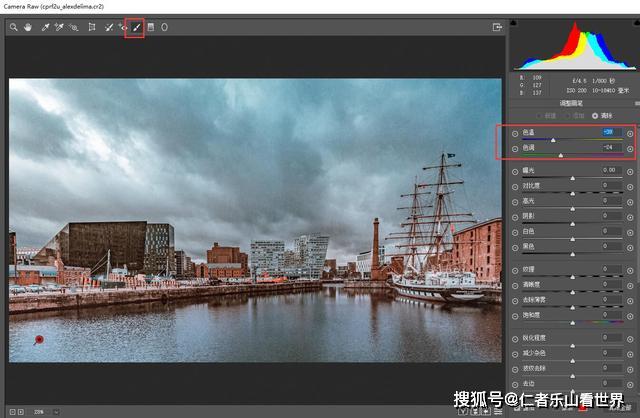Increase 高光 with its plus icon

click(630, 202)
